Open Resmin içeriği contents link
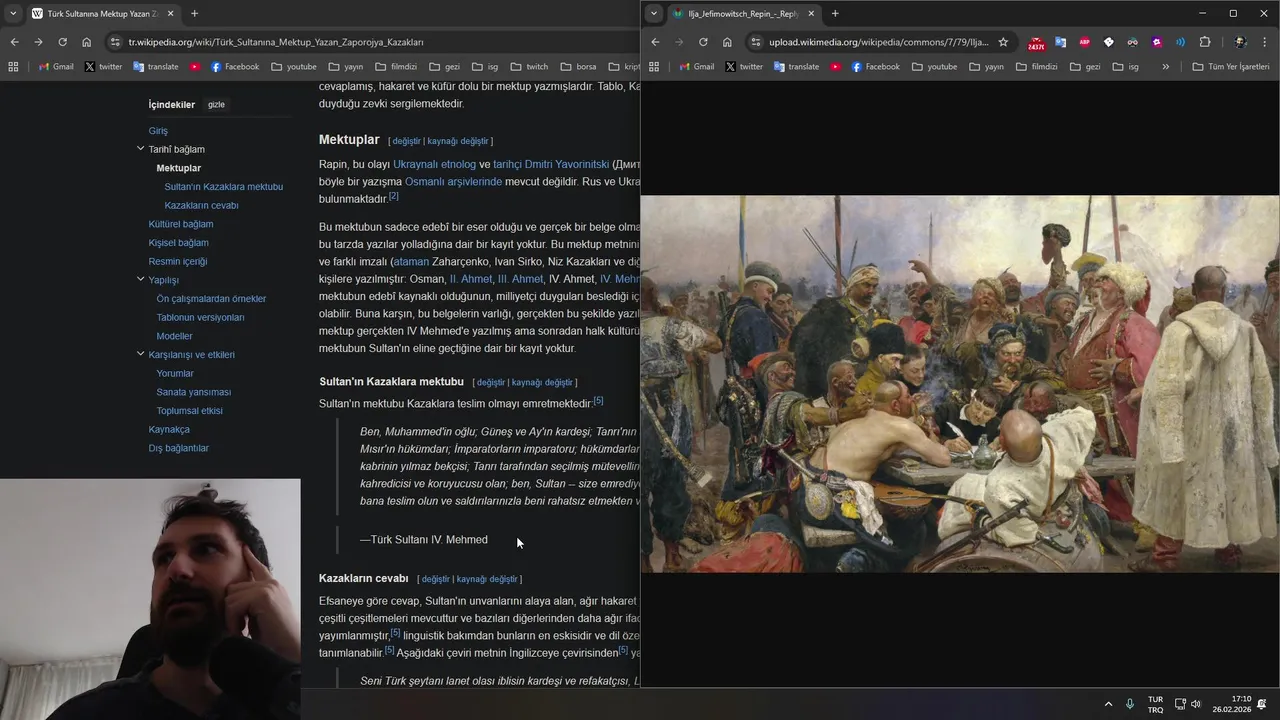The height and width of the screenshot is (720, 1280). (178, 261)
